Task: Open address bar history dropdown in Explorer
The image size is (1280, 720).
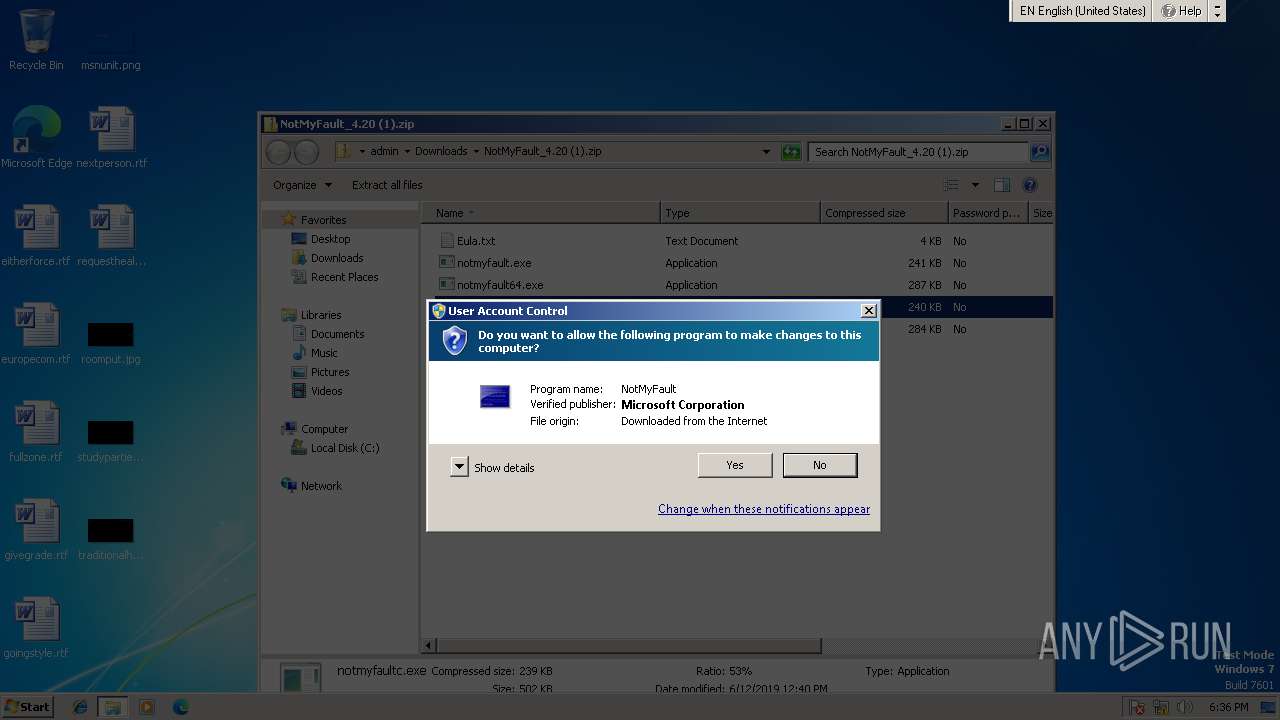Action: [x=766, y=152]
